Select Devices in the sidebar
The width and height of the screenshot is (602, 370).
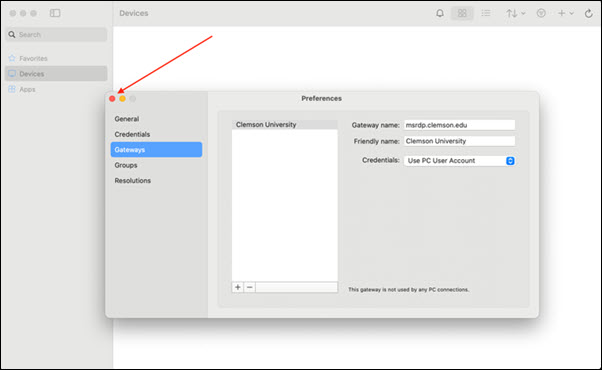pos(56,74)
